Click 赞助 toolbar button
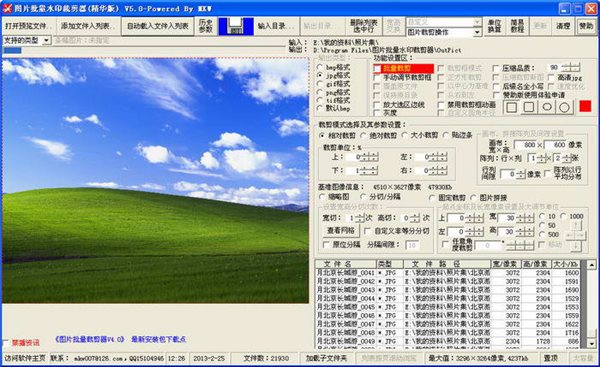The image size is (600, 367). click(x=586, y=26)
